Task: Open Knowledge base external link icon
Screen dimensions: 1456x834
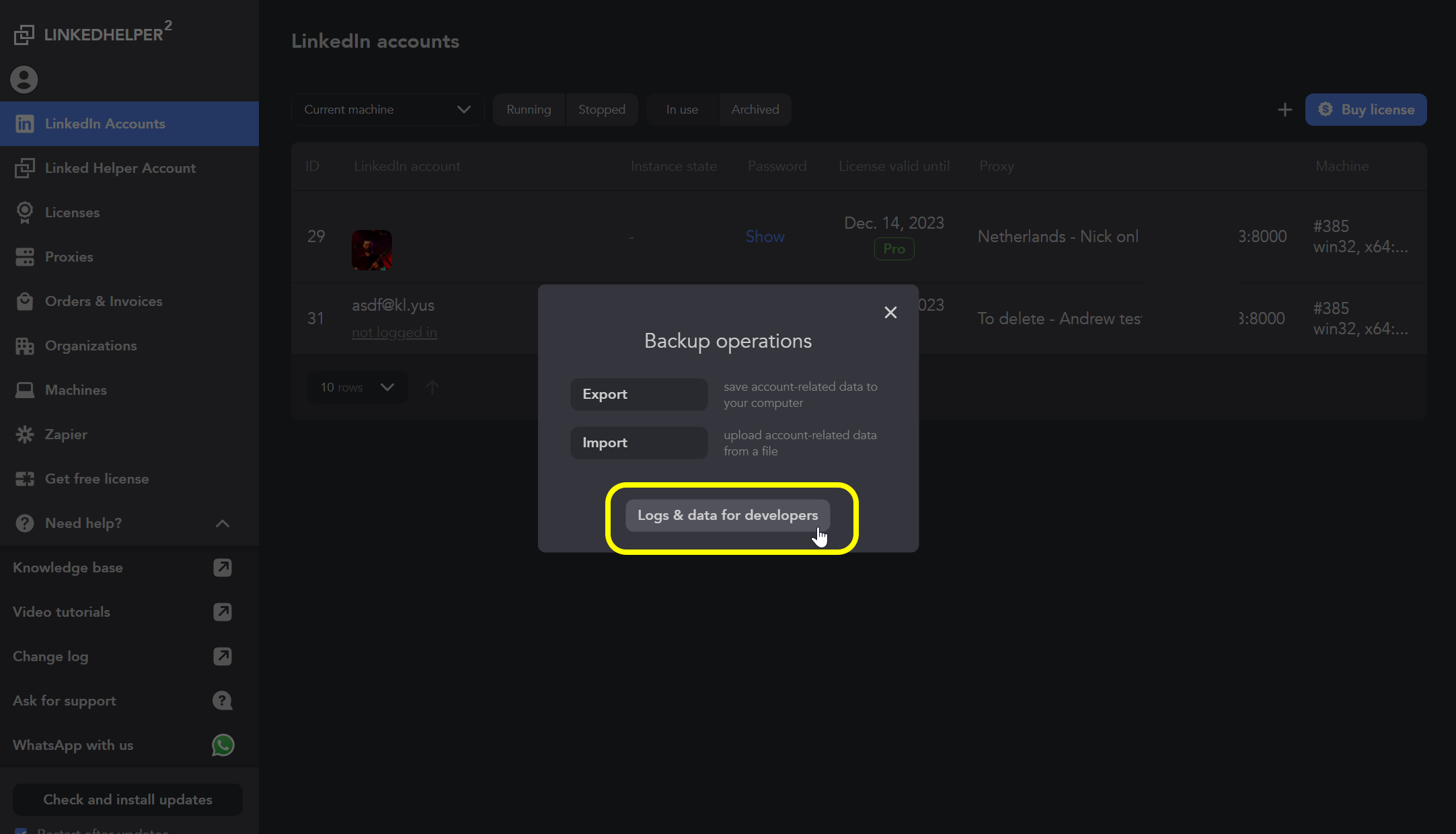Action: 223,568
